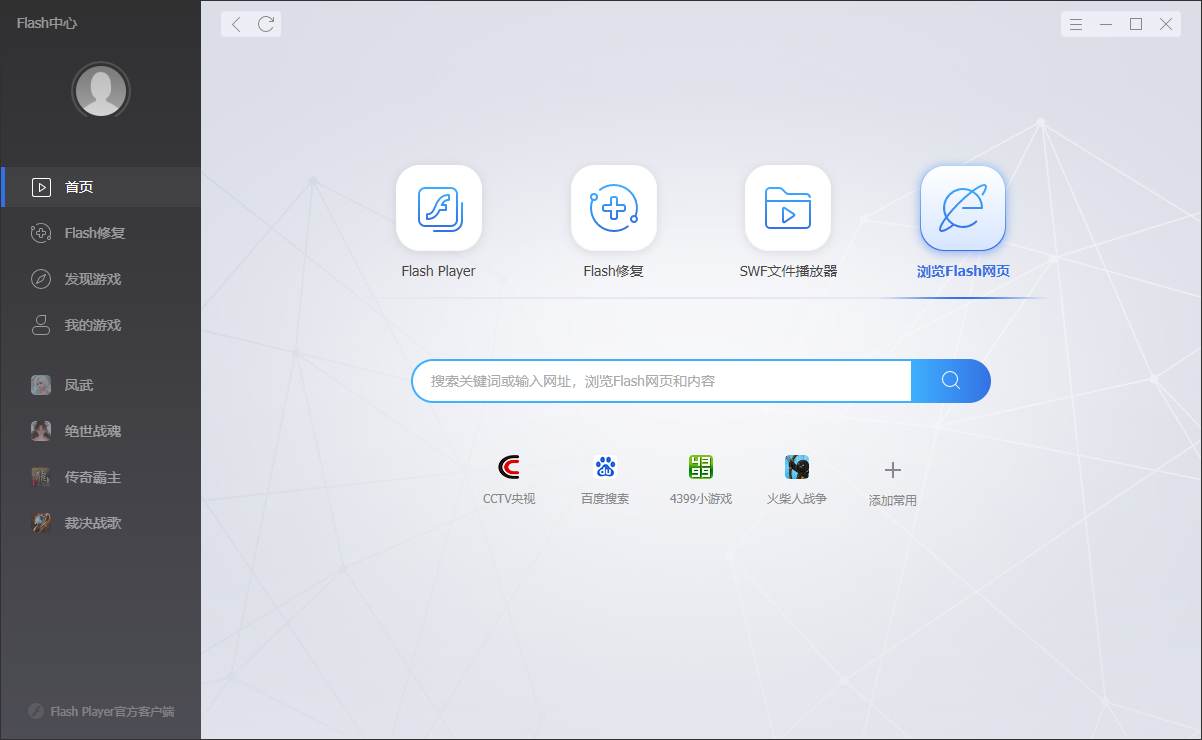Close the Flash中心 window
Image resolution: width=1202 pixels, height=740 pixels.
coord(1166,24)
